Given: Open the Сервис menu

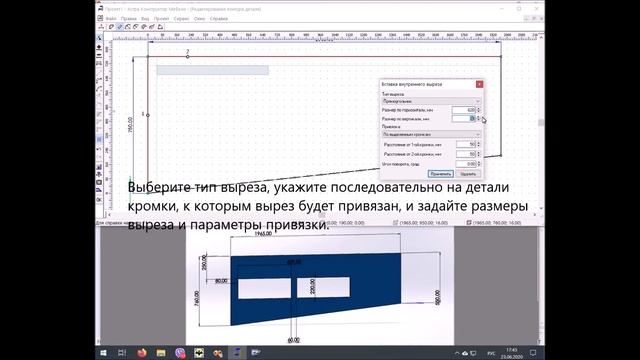Looking at the screenshot, I should pos(181,19).
